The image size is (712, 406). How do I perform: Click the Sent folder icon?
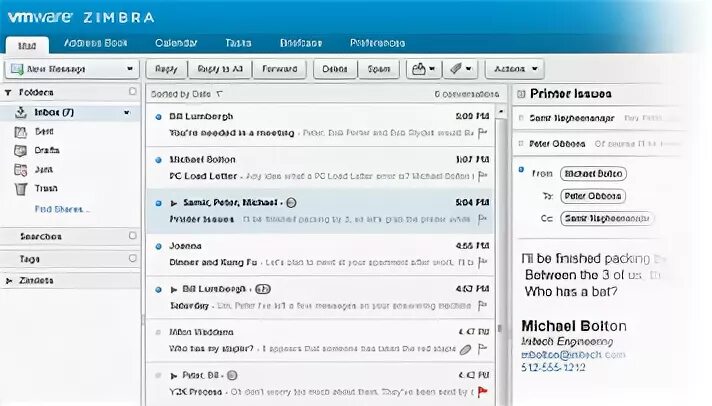coord(20,132)
